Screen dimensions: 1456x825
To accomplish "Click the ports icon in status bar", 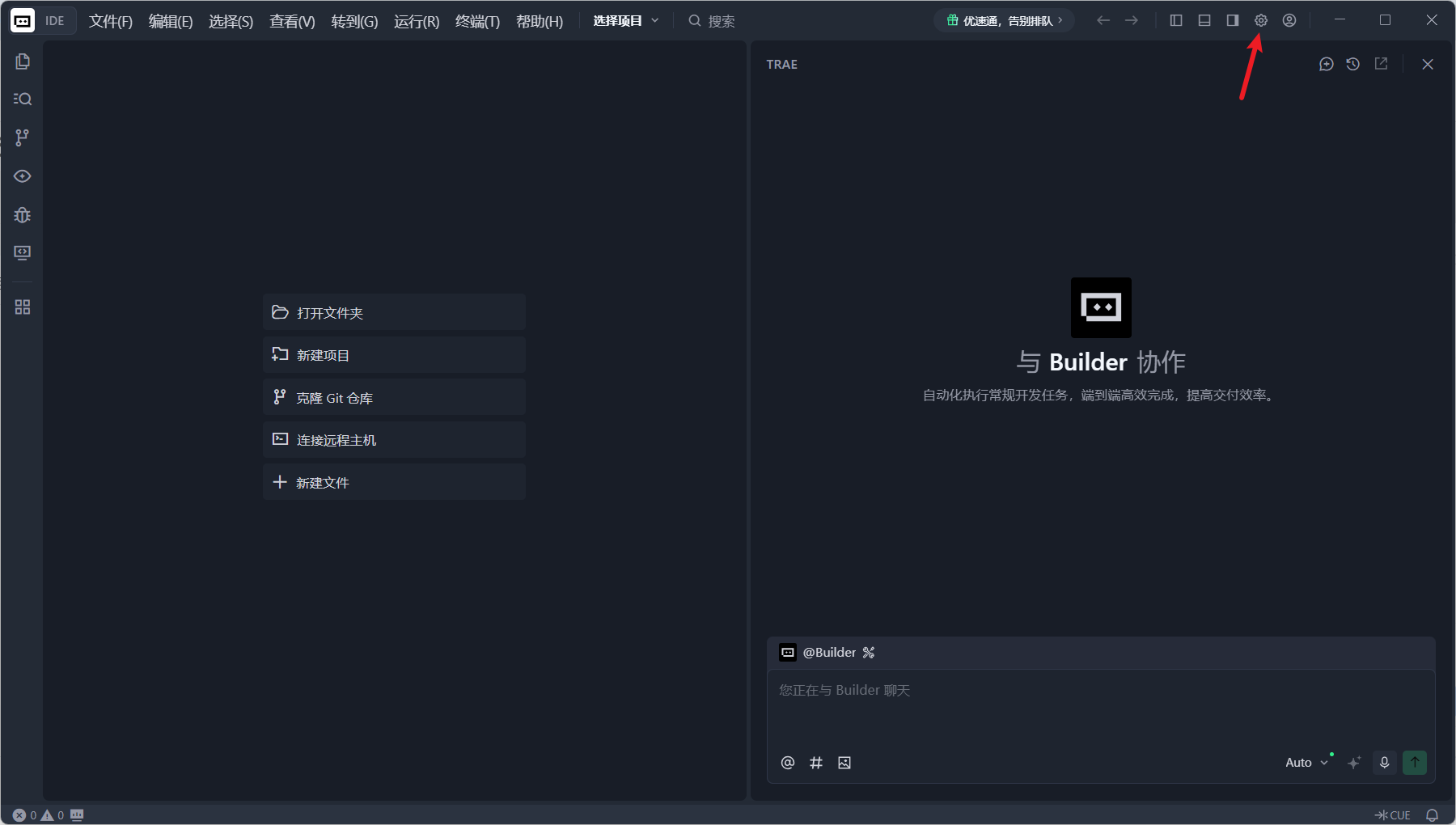I will 77,815.
